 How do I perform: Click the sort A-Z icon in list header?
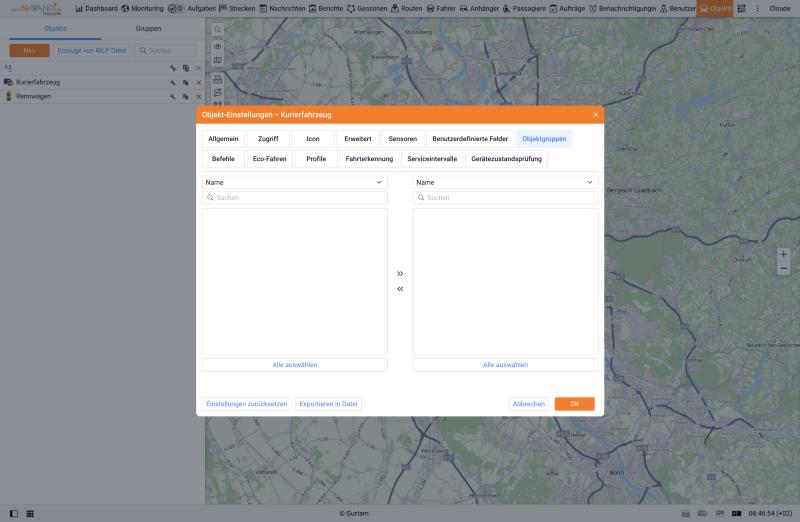pos(8,68)
